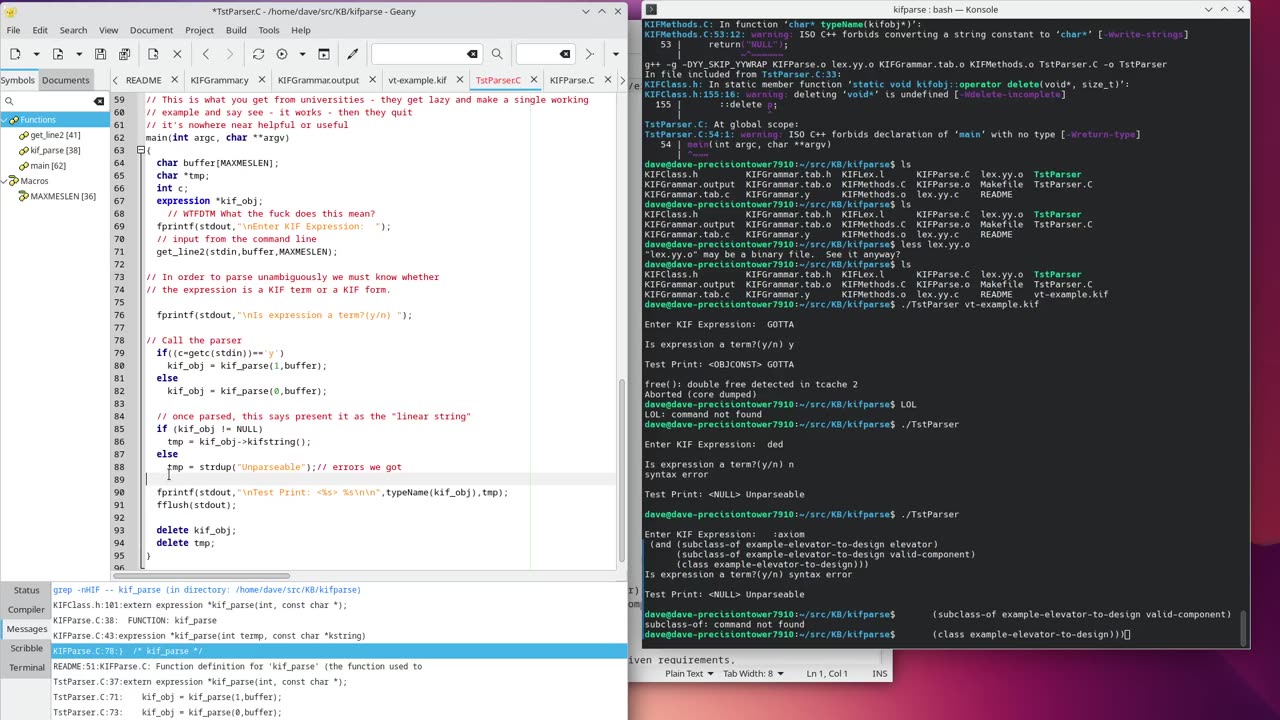Switch to the KIFParse.C tab

pyautogui.click(x=572, y=80)
